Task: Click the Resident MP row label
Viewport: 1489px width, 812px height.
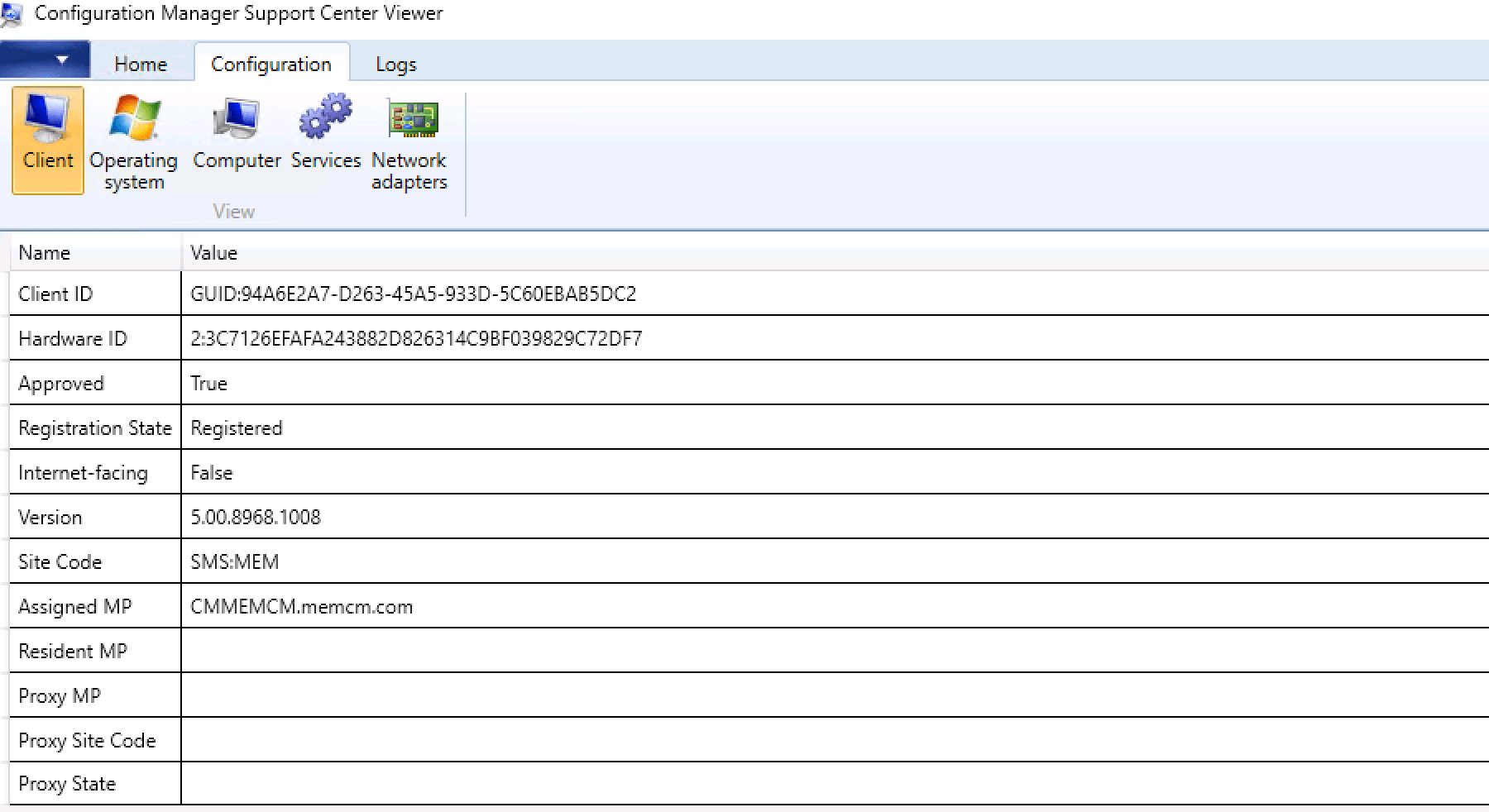Action: click(x=73, y=652)
